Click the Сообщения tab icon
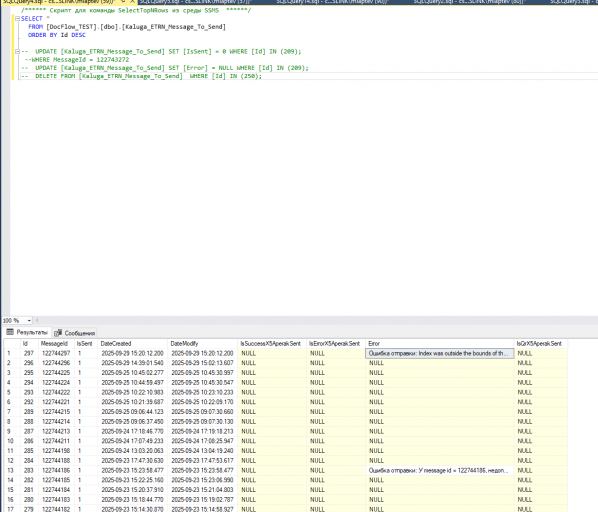598x512 pixels. tap(58, 333)
